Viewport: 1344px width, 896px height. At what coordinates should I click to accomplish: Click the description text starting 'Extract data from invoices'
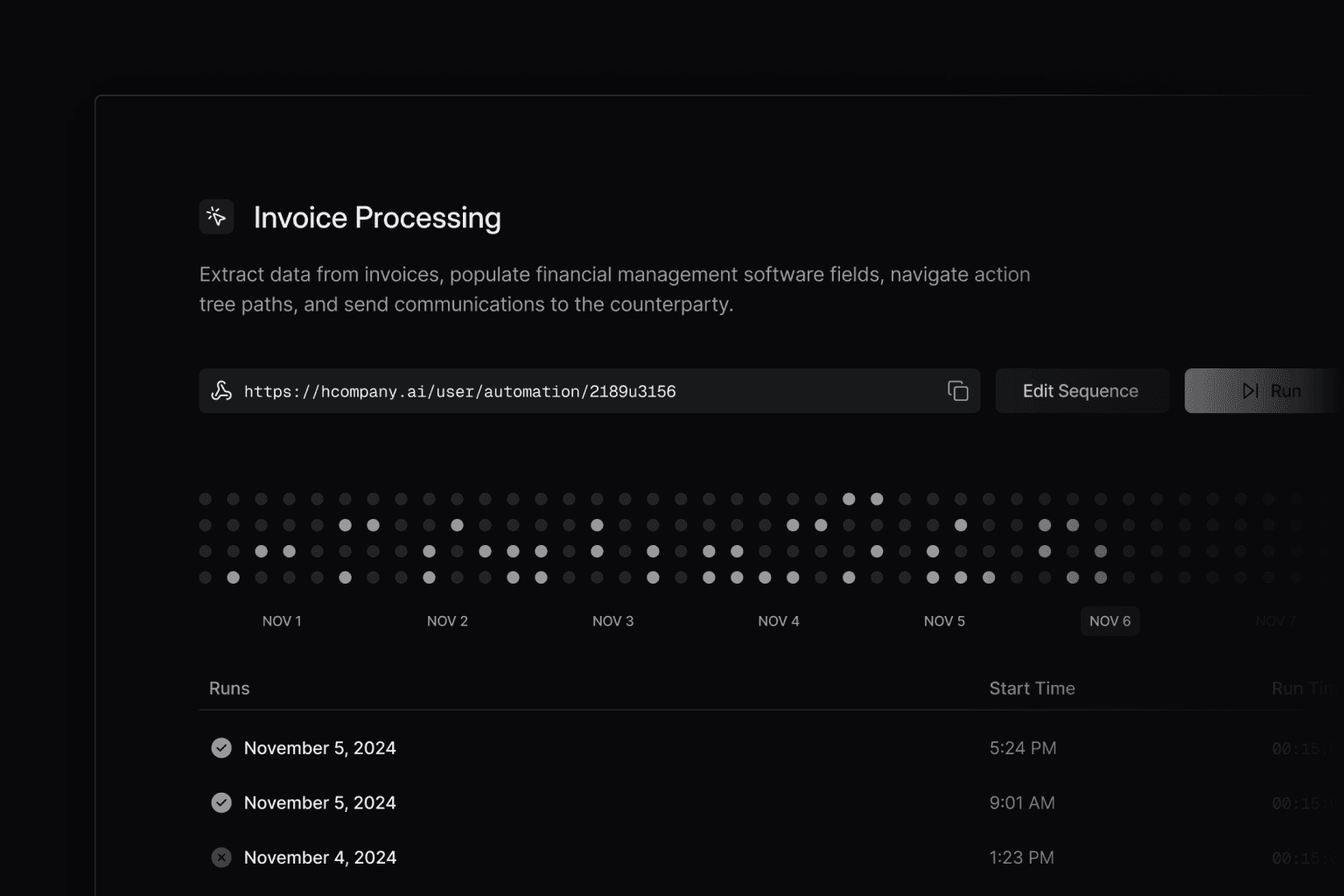click(x=614, y=289)
